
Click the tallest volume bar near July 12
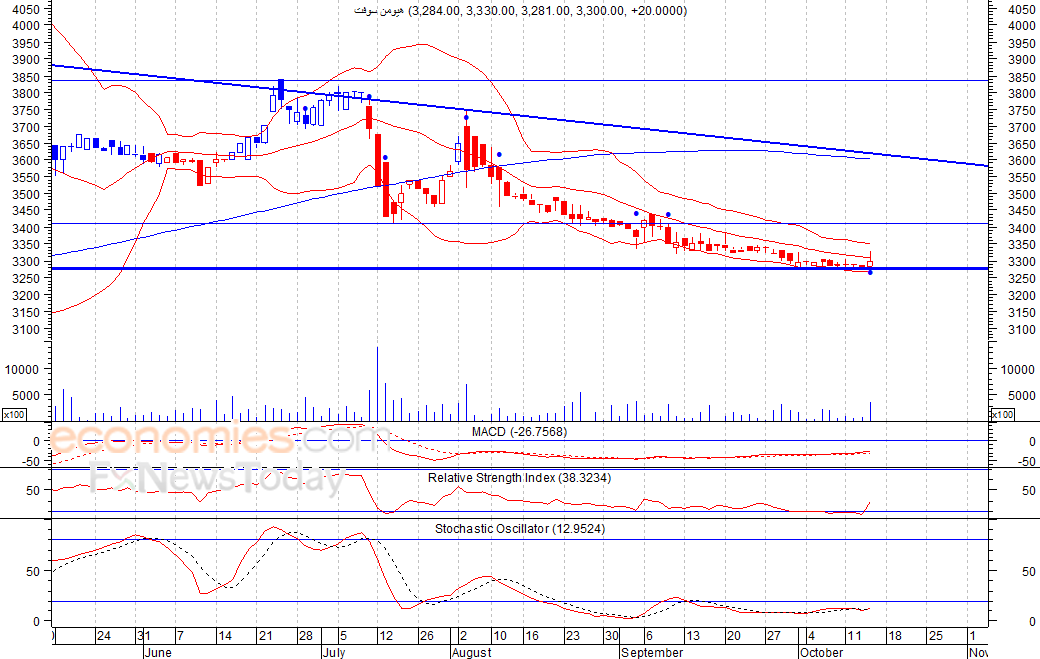coord(377,384)
